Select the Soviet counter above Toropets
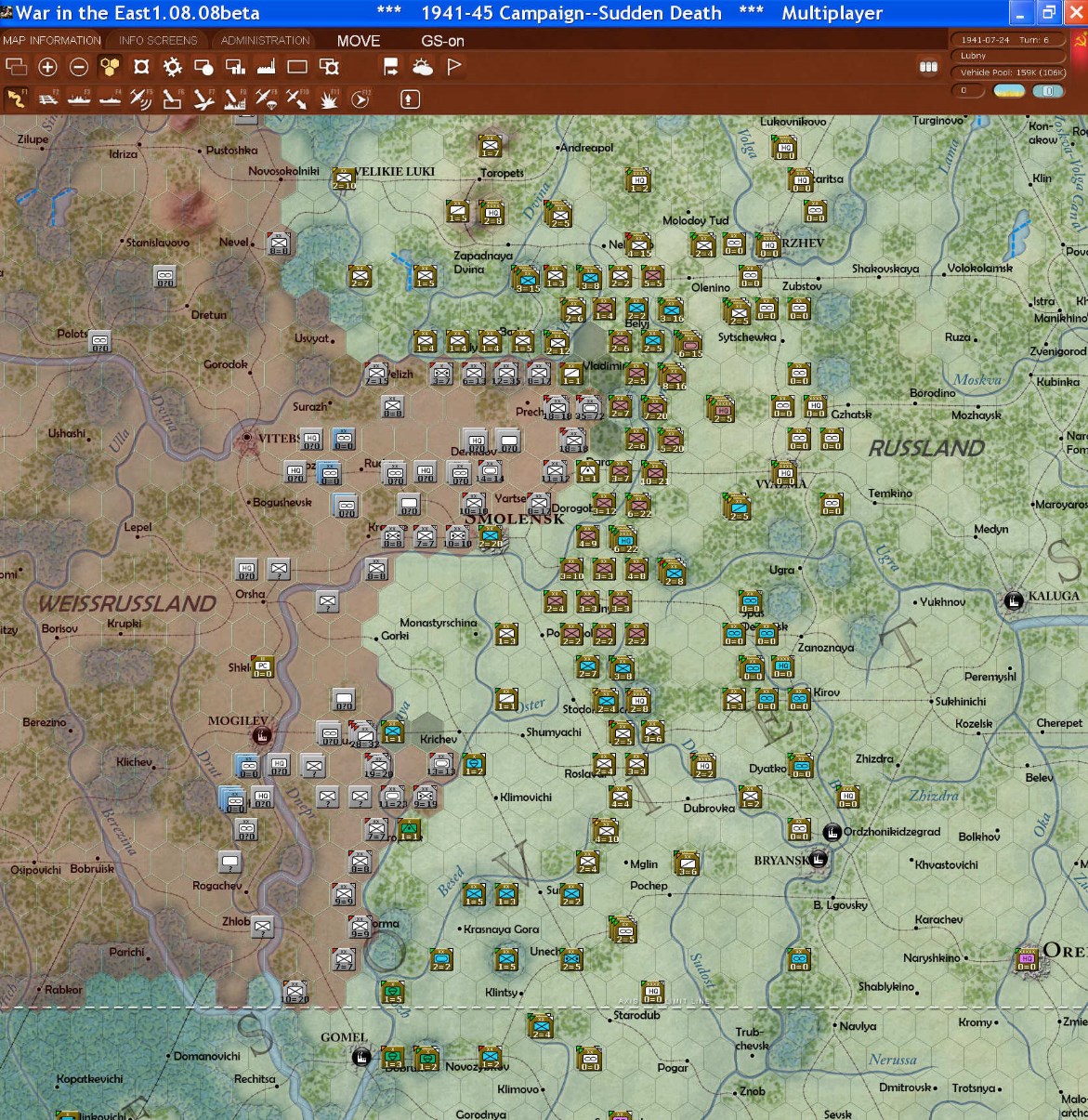This screenshot has width=1088, height=1120. [491, 145]
